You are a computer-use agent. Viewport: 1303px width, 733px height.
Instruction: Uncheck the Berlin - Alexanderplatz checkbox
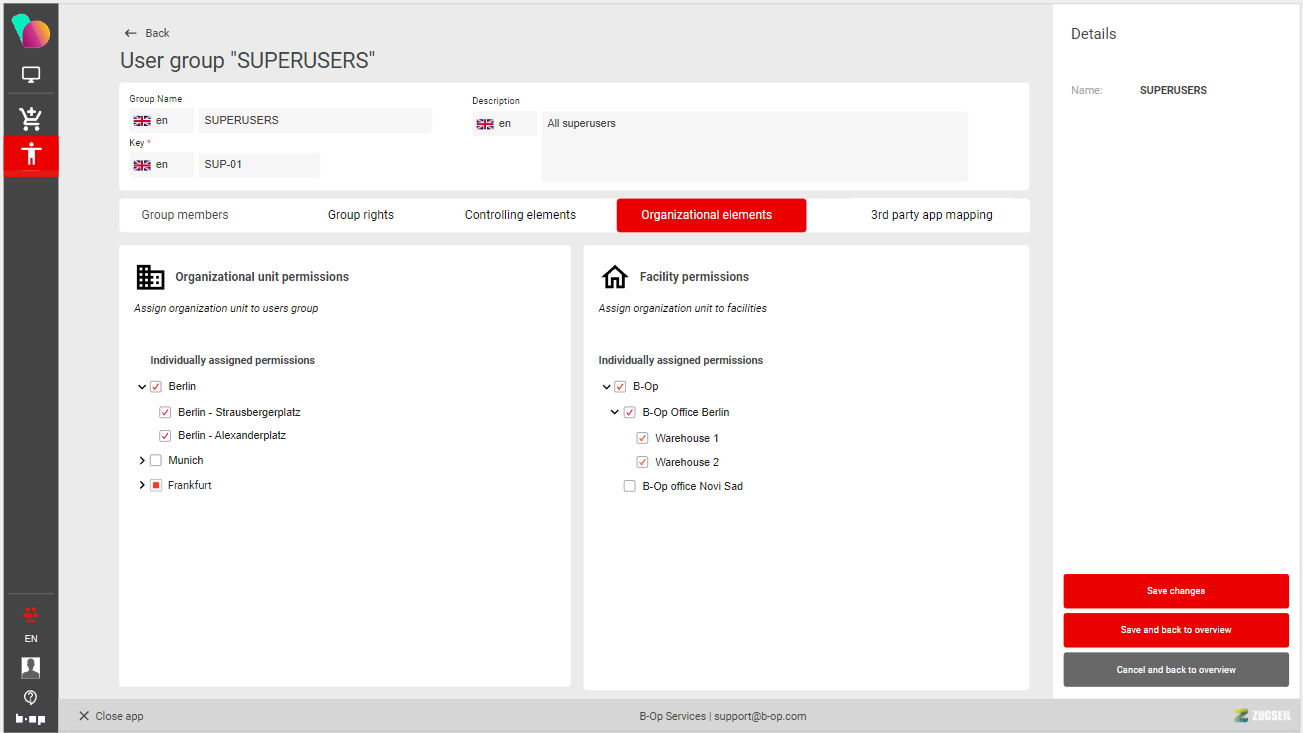165,436
